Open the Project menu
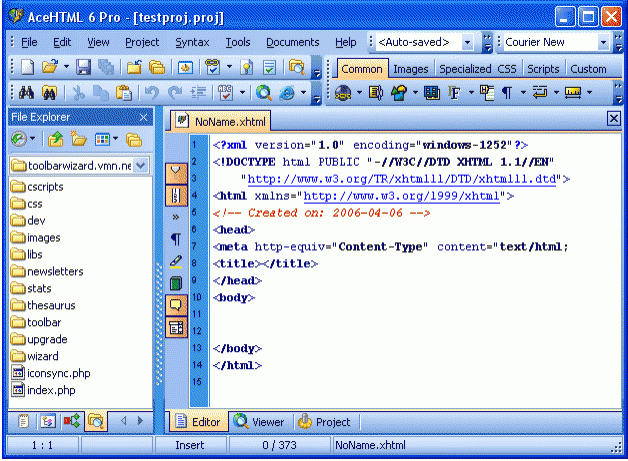Viewport: 628px width, 461px height. pos(142,42)
